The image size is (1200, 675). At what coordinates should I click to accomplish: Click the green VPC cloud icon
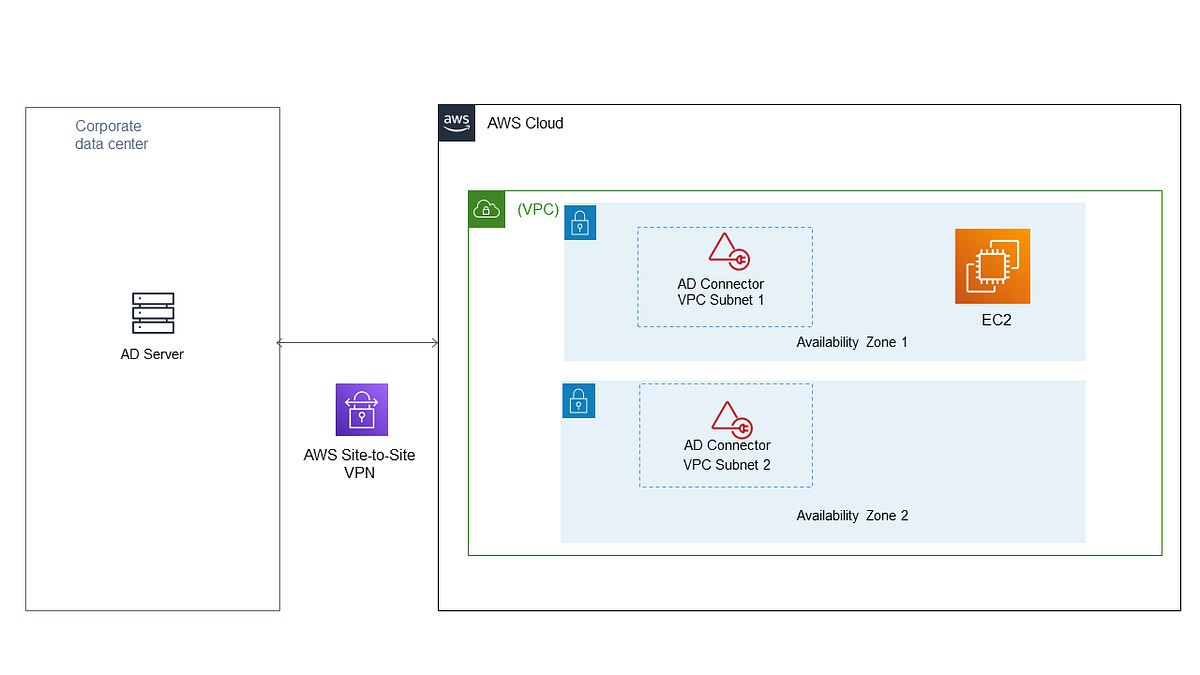tap(486, 210)
